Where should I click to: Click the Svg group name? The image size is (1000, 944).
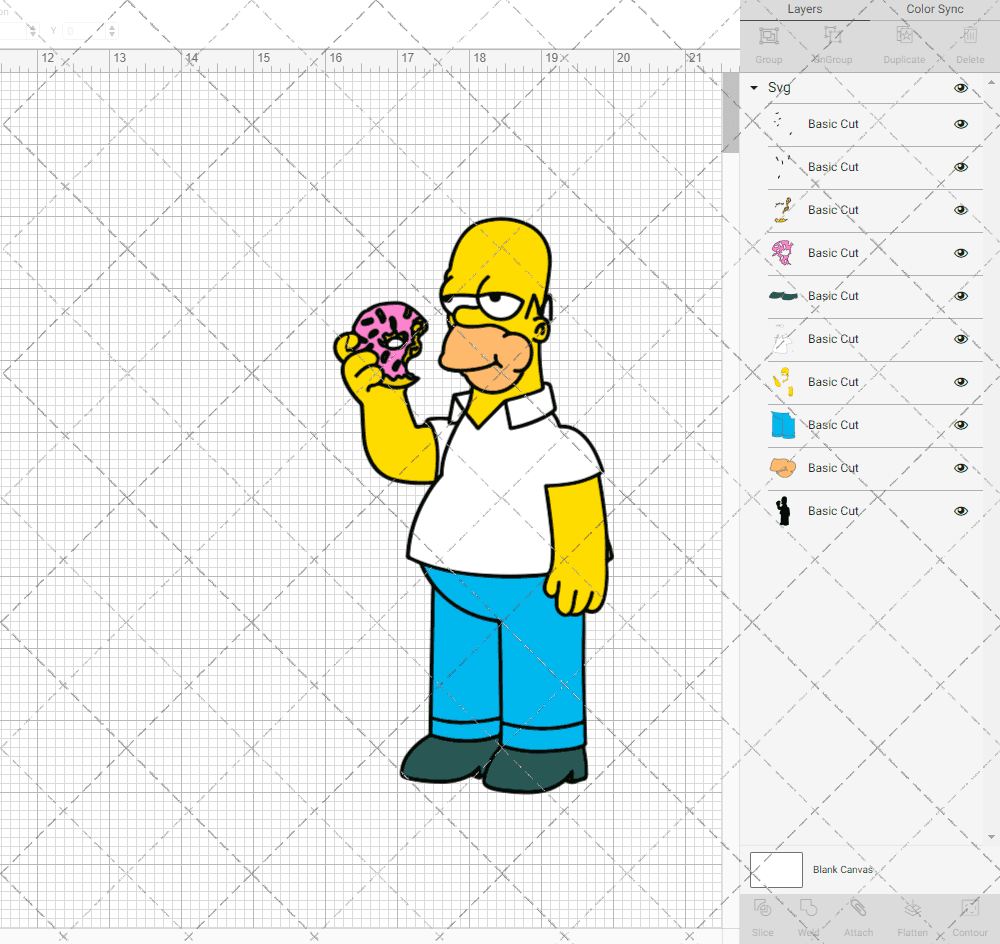pyautogui.click(x=779, y=88)
